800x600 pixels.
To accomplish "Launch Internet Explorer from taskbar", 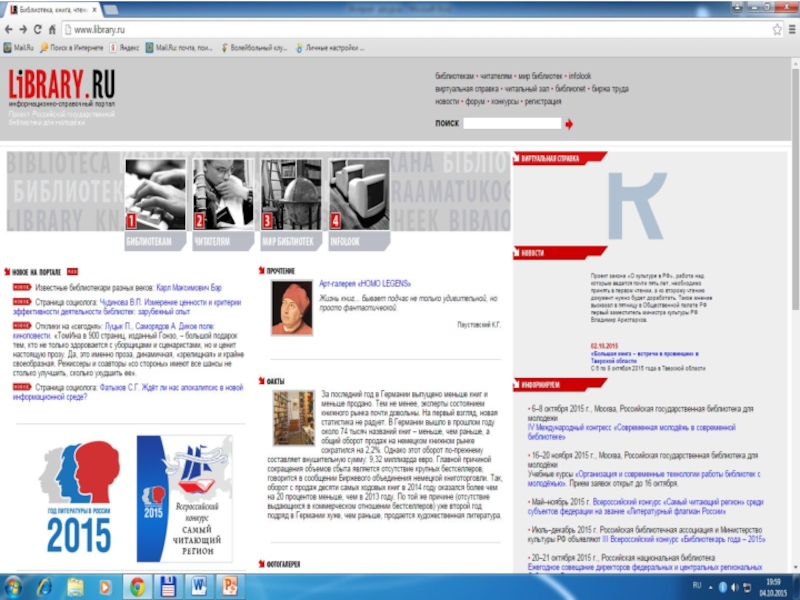I will (x=44, y=587).
